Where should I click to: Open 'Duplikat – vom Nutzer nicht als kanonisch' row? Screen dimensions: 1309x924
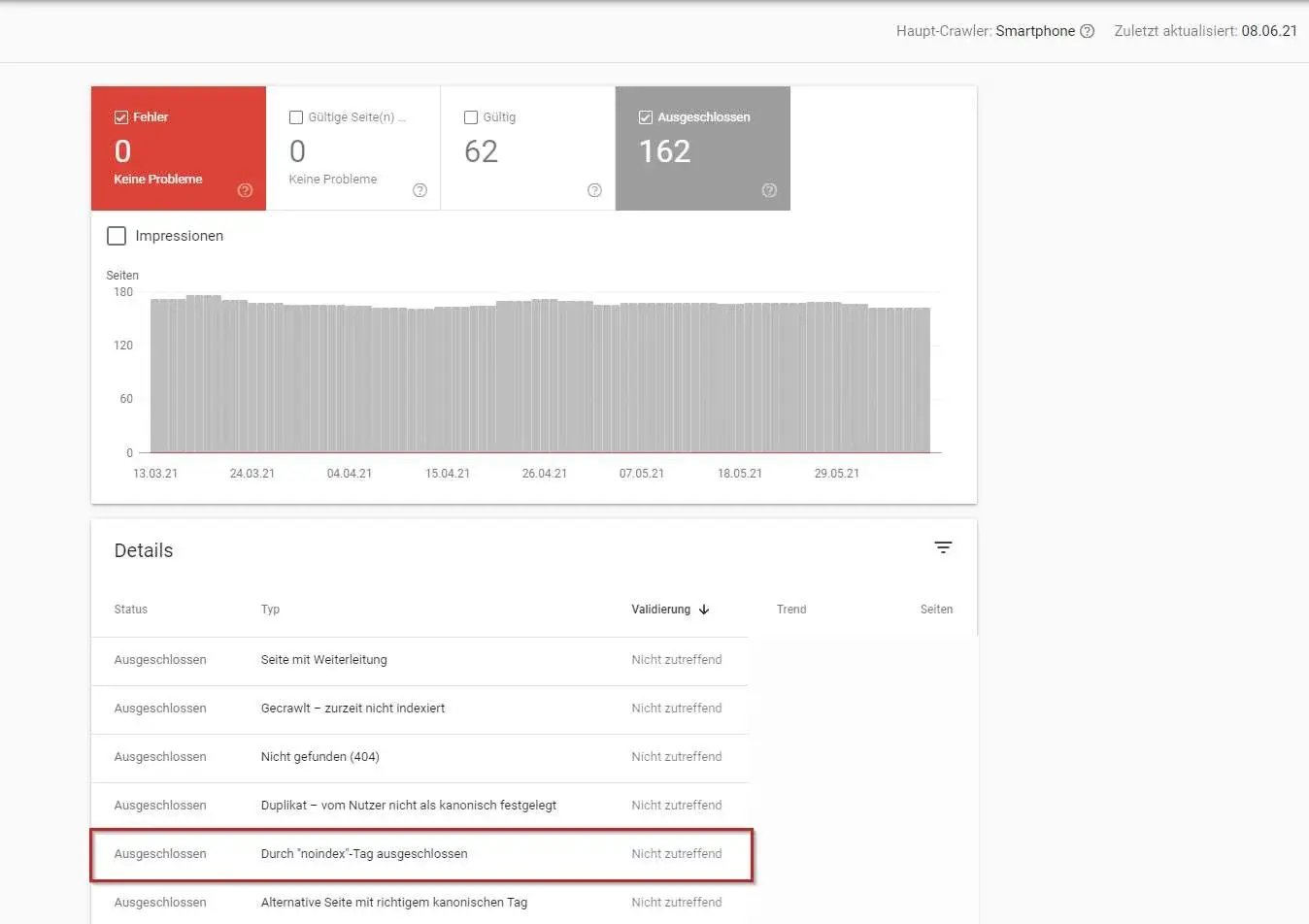point(408,806)
